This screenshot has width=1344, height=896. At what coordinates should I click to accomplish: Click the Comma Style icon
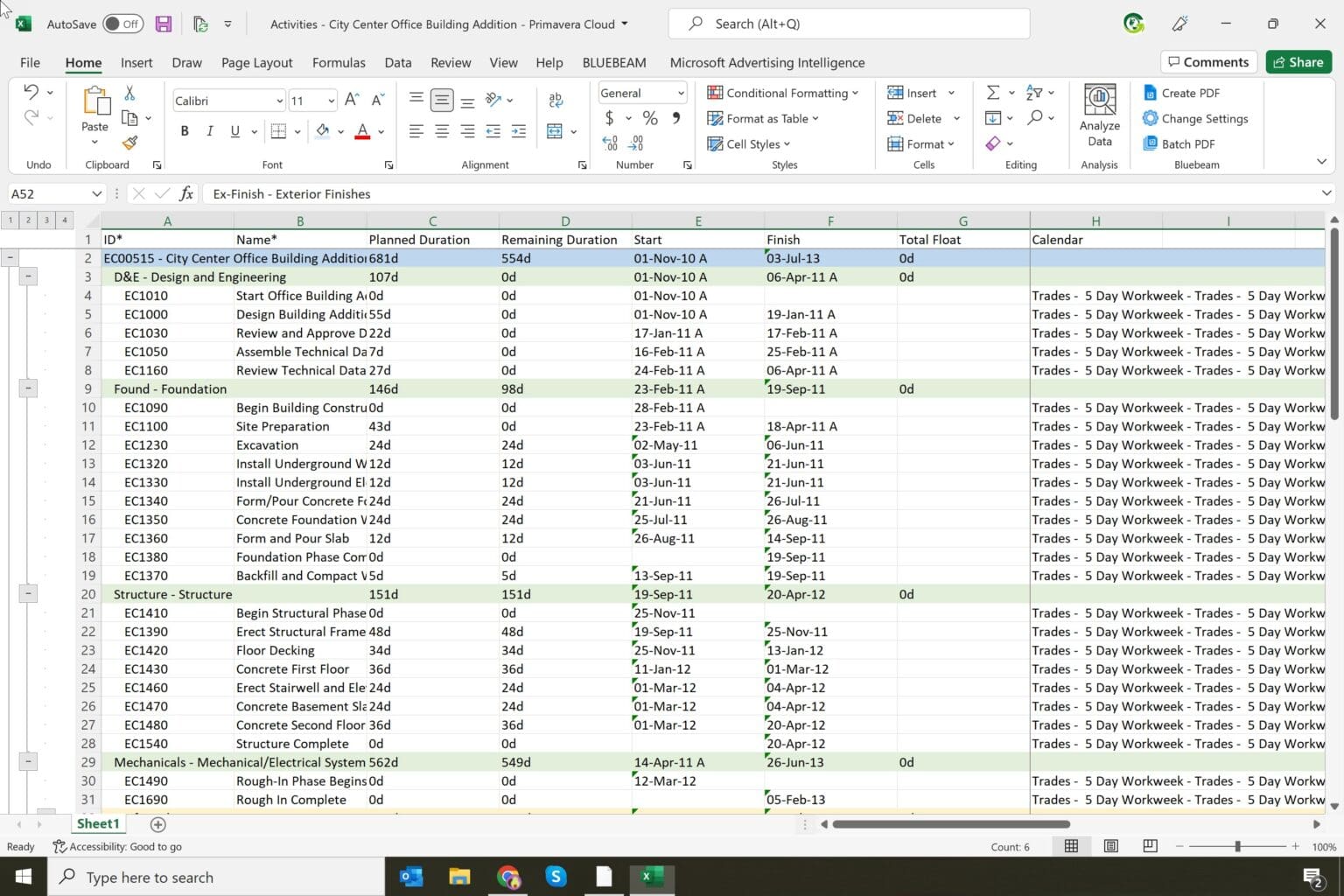(675, 116)
